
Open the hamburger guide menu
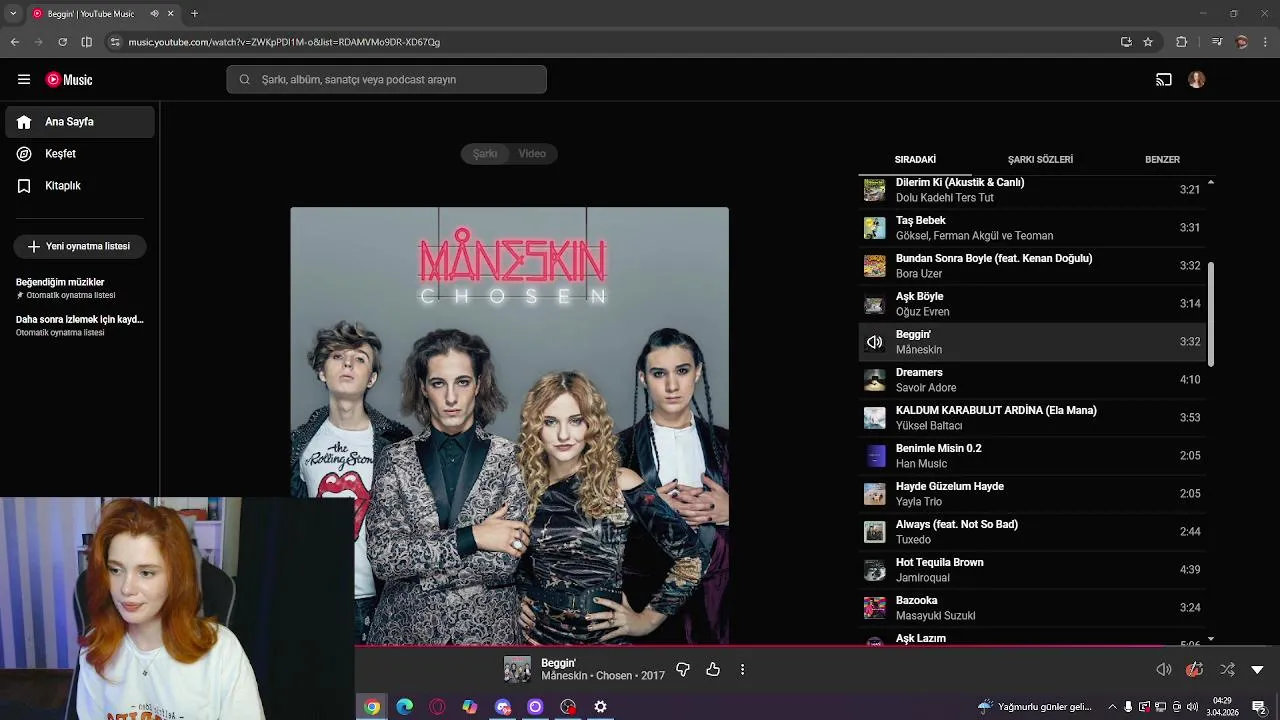(x=24, y=80)
